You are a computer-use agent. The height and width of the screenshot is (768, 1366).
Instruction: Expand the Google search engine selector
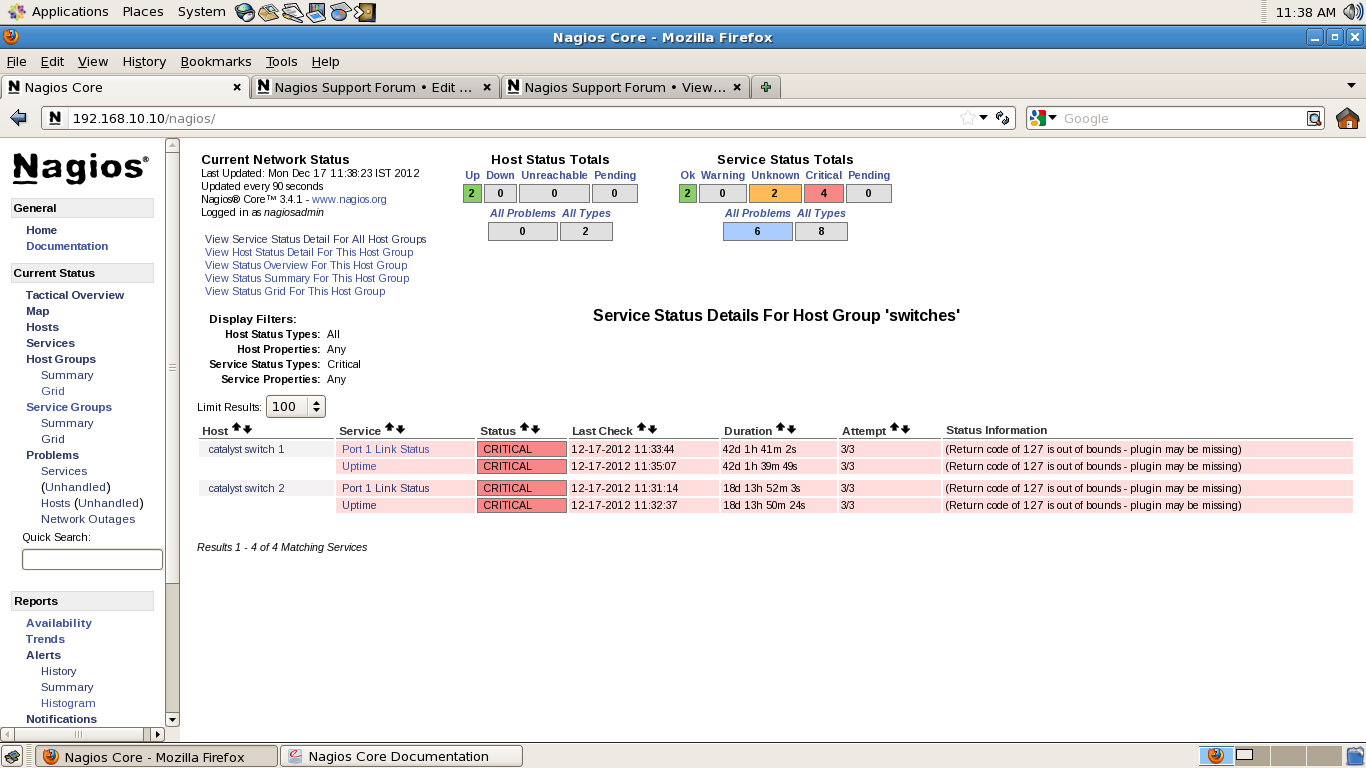click(1043, 118)
